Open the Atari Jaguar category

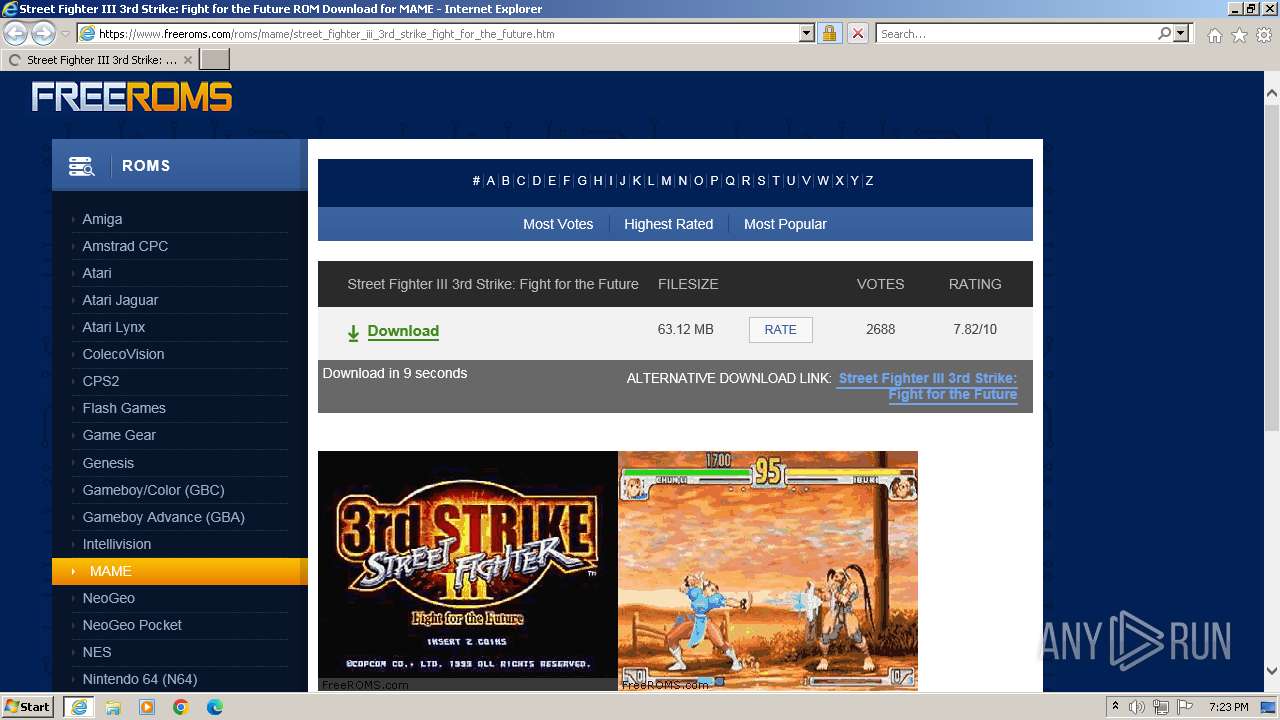(x=120, y=300)
